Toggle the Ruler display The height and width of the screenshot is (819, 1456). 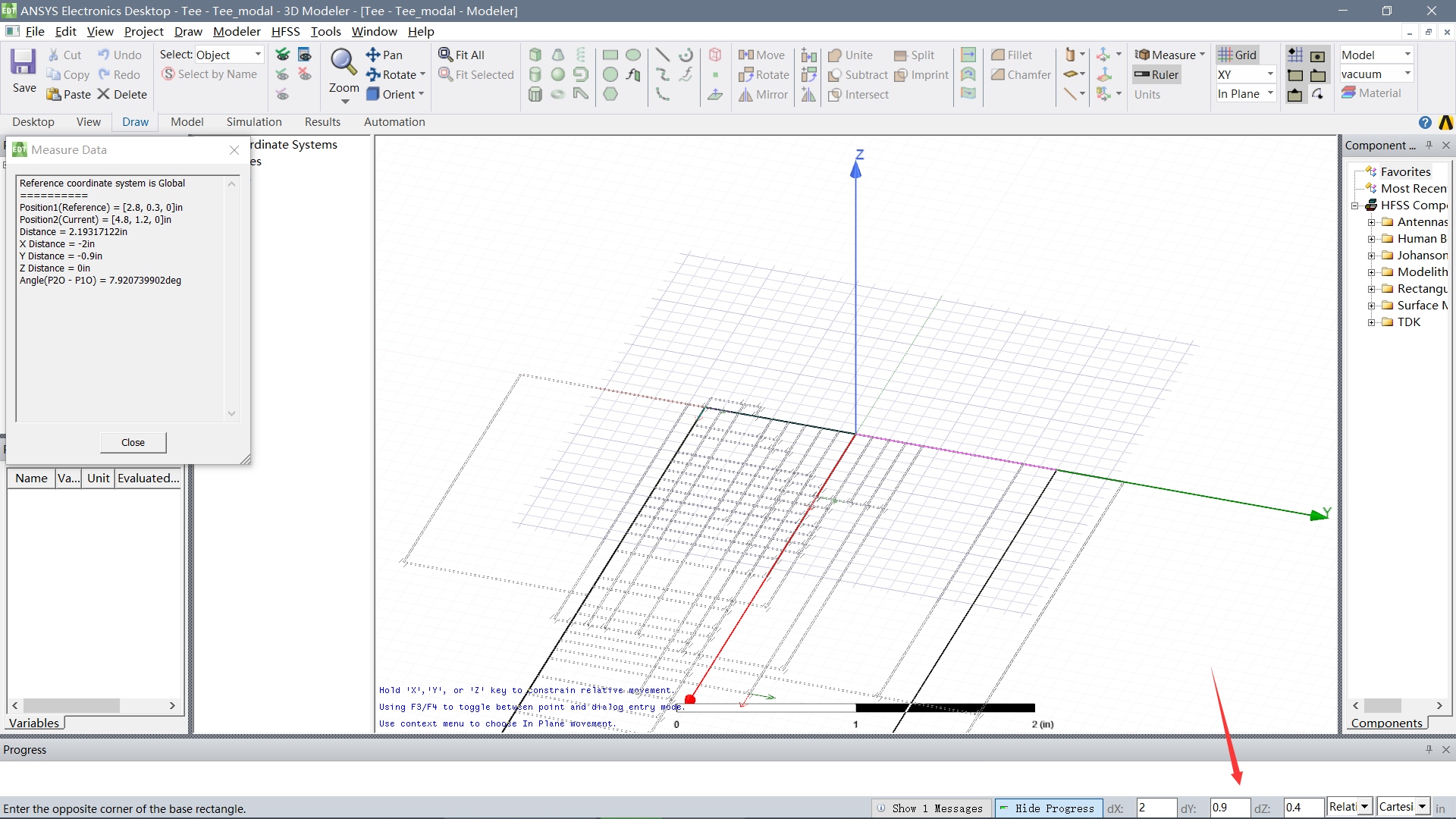click(x=1156, y=74)
